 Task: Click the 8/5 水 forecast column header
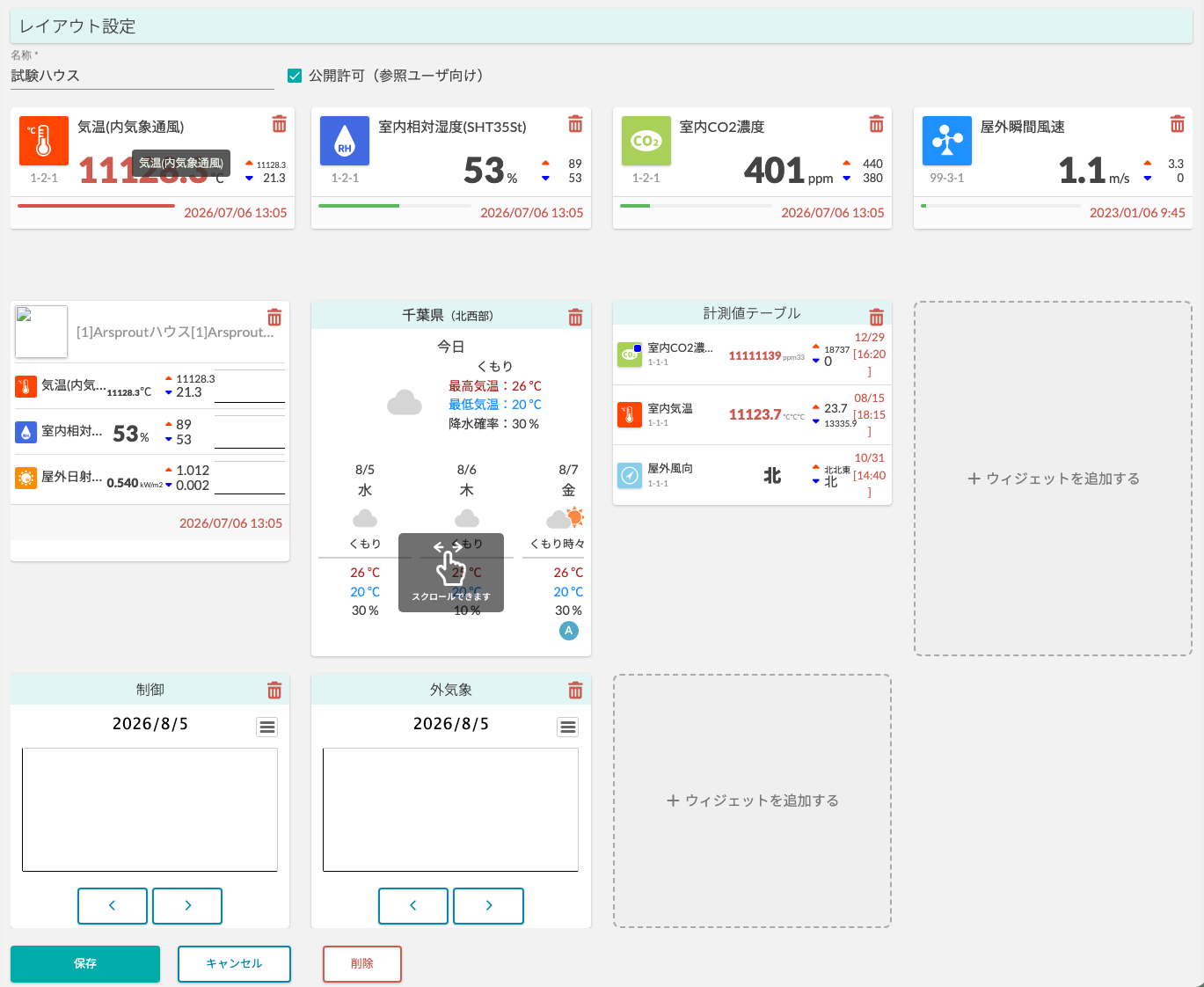tap(365, 480)
